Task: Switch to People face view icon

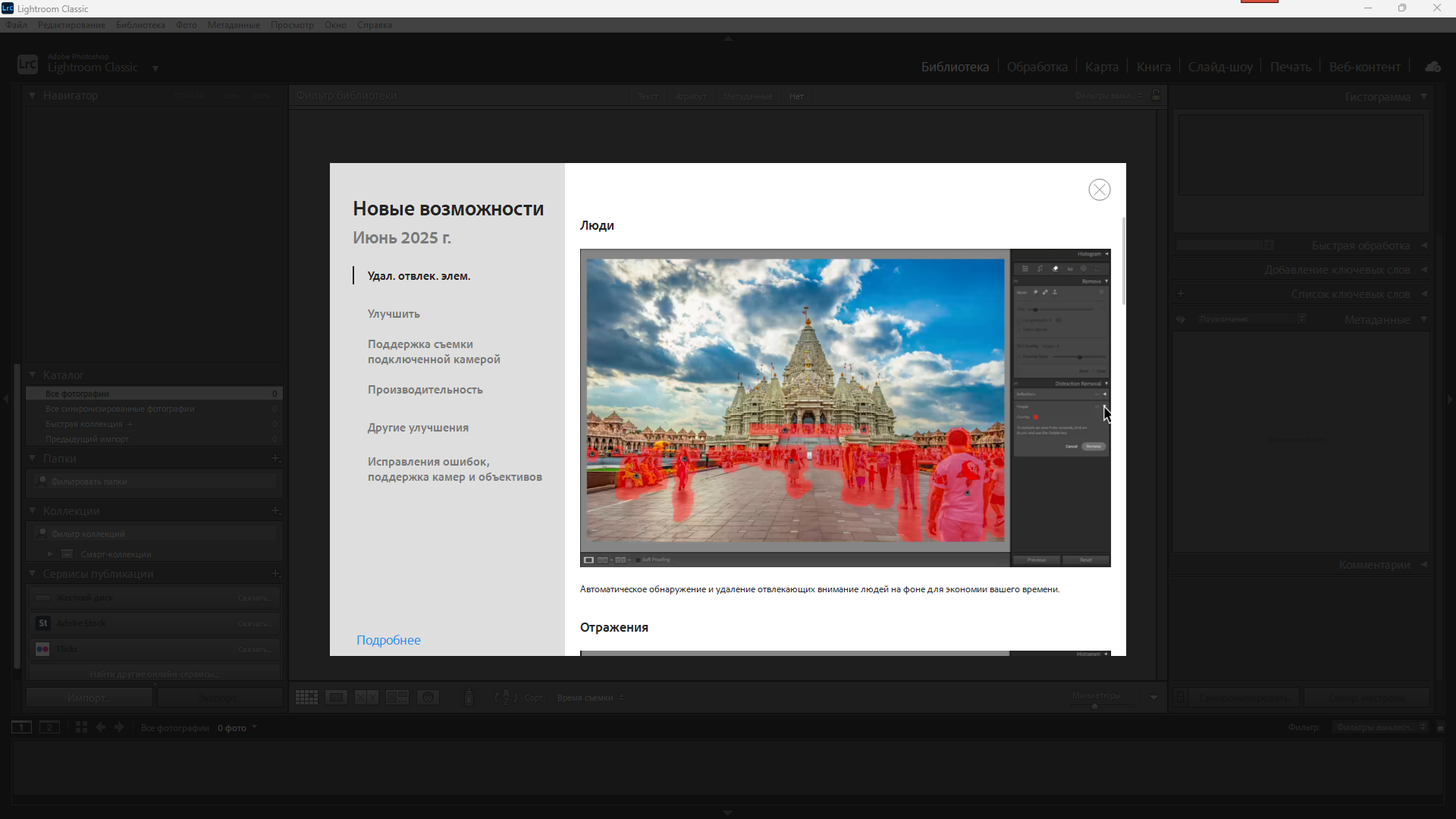Action: coord(428,698)
